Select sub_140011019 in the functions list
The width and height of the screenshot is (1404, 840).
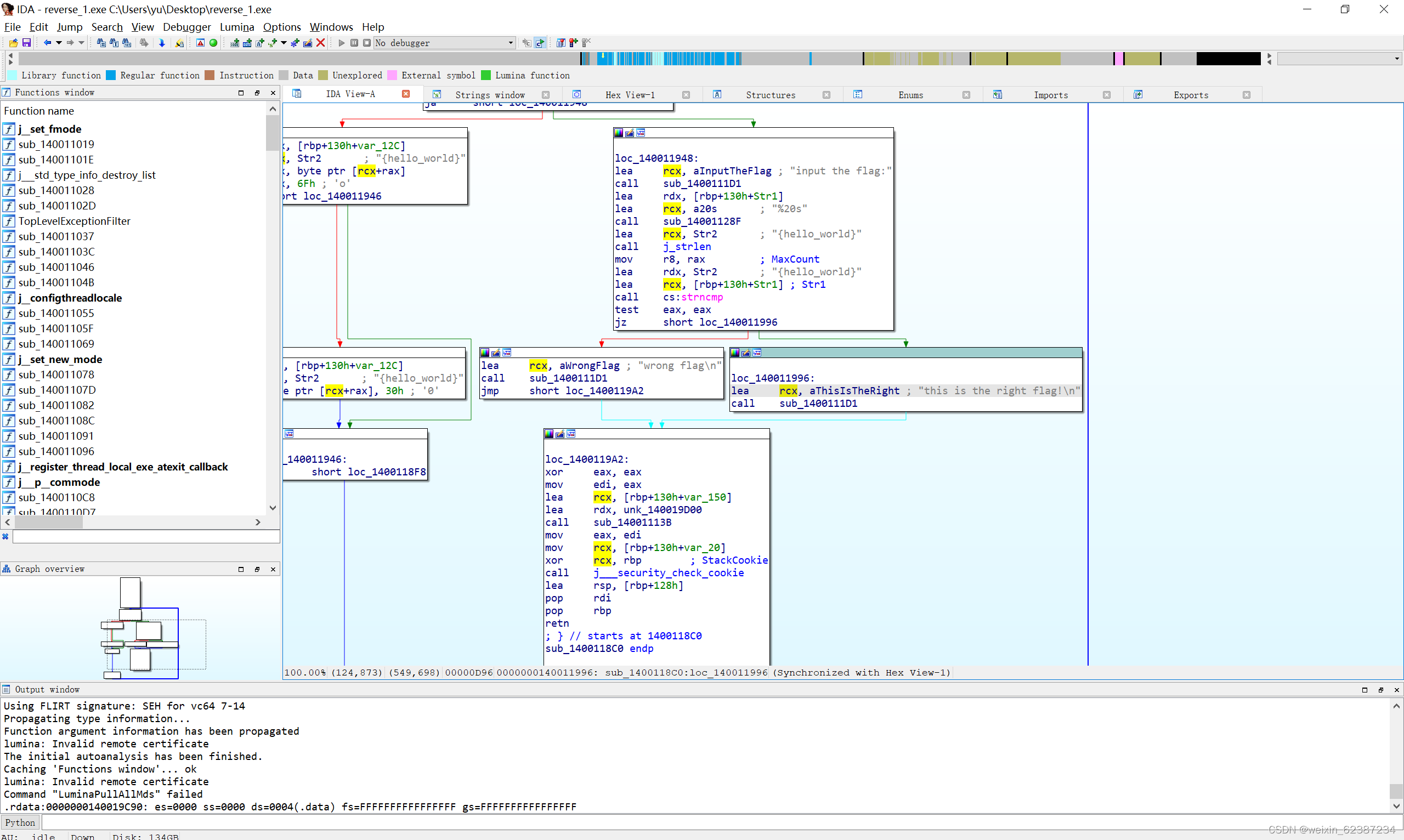coord(55,144)
